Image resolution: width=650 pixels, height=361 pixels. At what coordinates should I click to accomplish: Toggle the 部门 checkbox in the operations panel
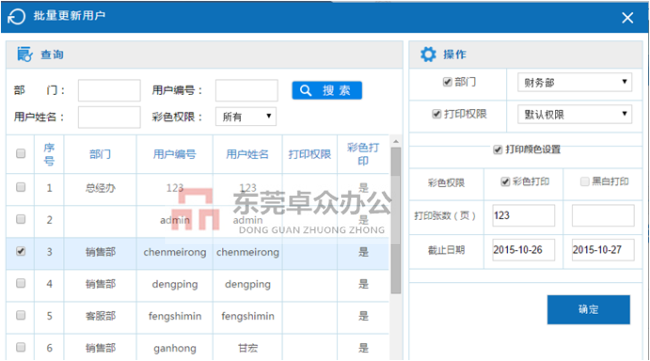point(447,82)
